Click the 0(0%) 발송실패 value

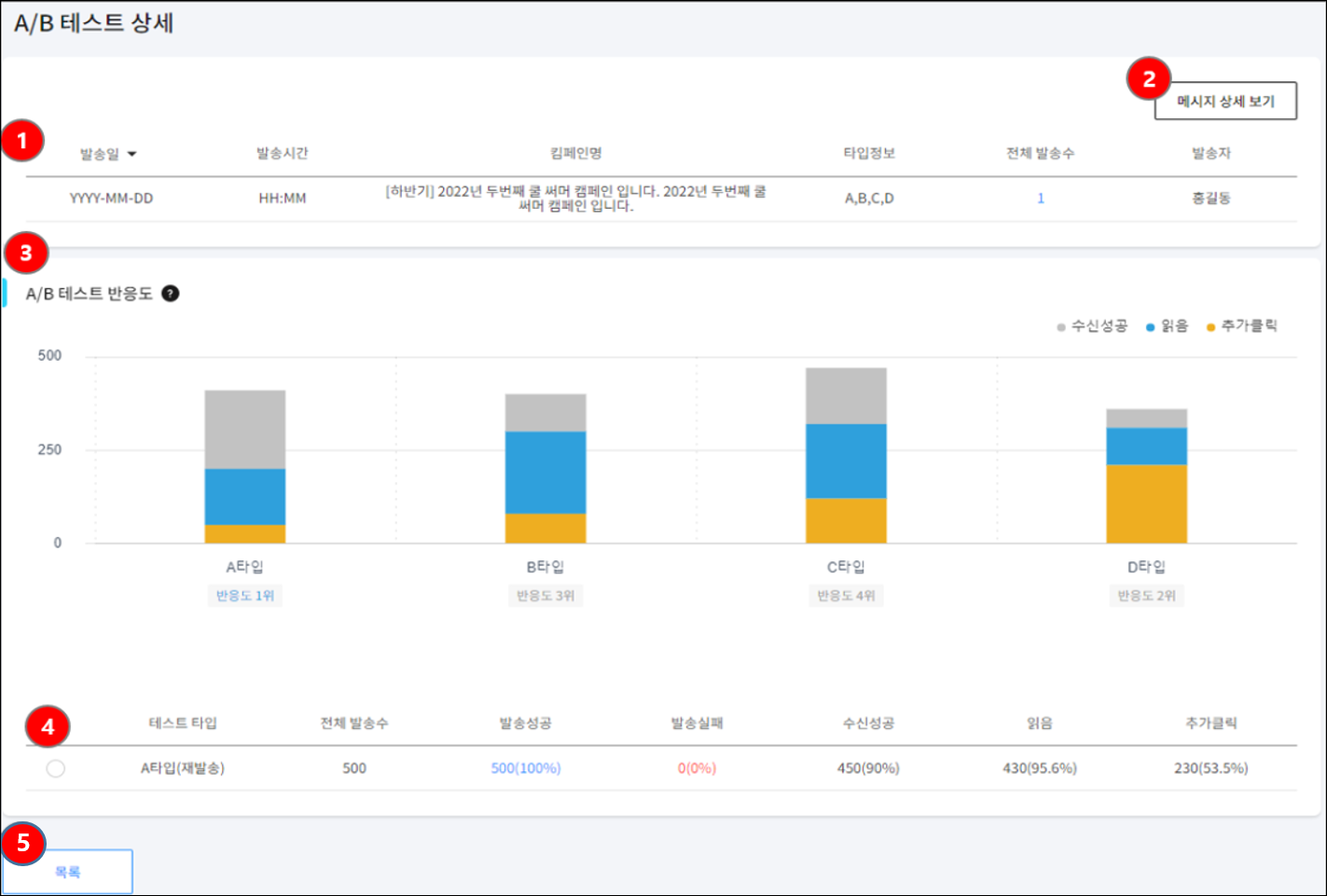point(697,768)
